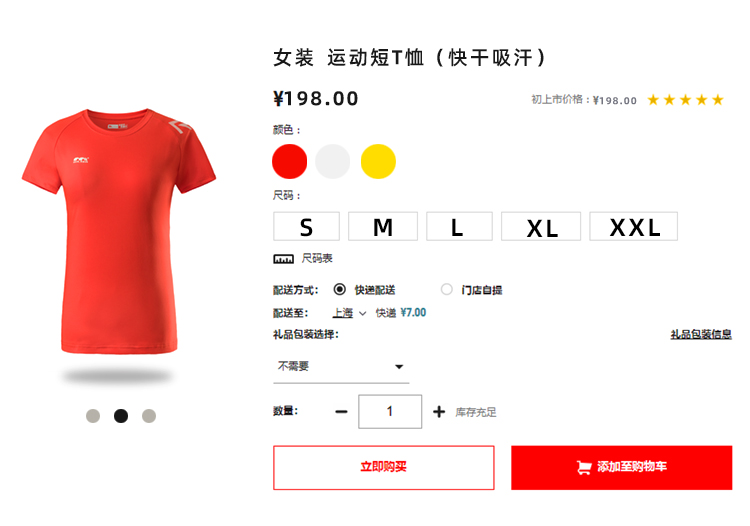
Task: Choose size S
Action: point(307,227)
